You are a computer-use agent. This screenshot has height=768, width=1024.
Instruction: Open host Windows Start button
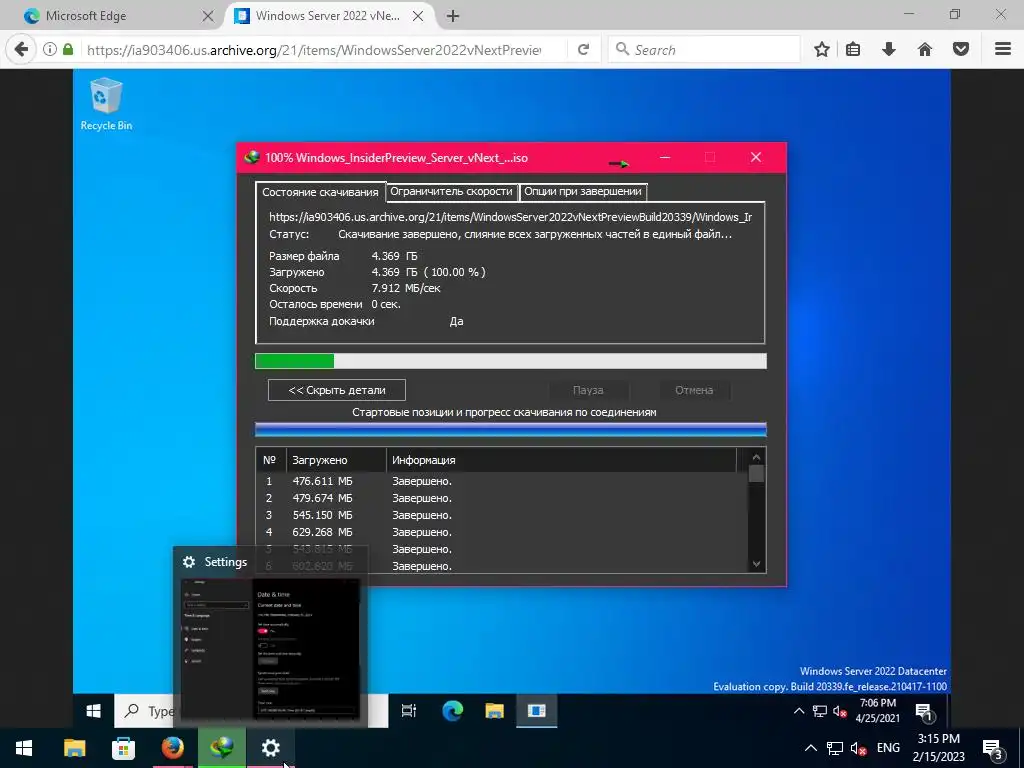click(x=24, y=748)
